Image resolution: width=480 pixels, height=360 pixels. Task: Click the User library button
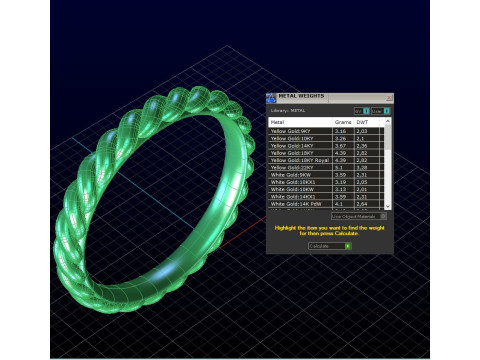(x=380, y=111)
